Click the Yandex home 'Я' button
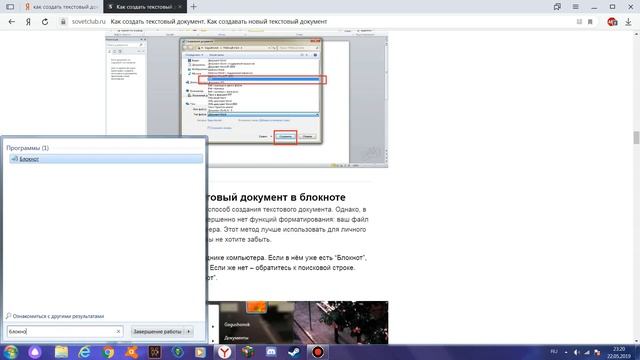640x360 pixels. pos(28,22)
